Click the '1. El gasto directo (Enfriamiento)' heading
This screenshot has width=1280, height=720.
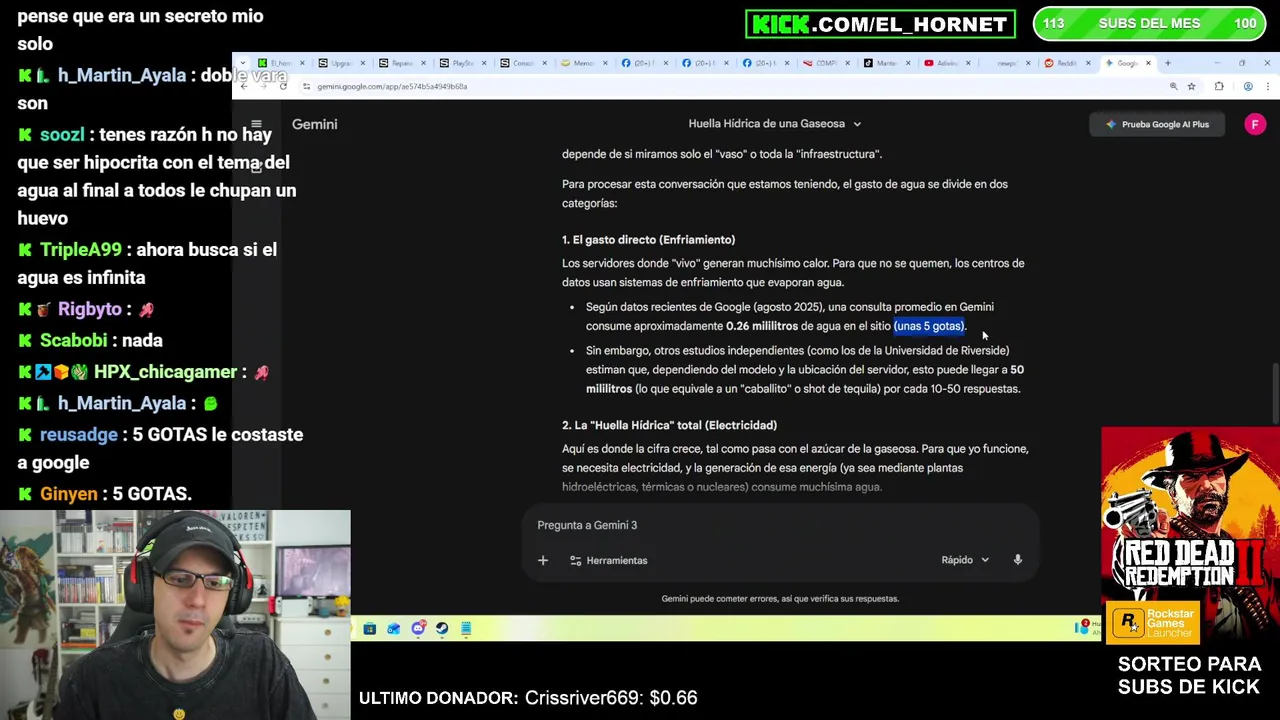[648, 240]
